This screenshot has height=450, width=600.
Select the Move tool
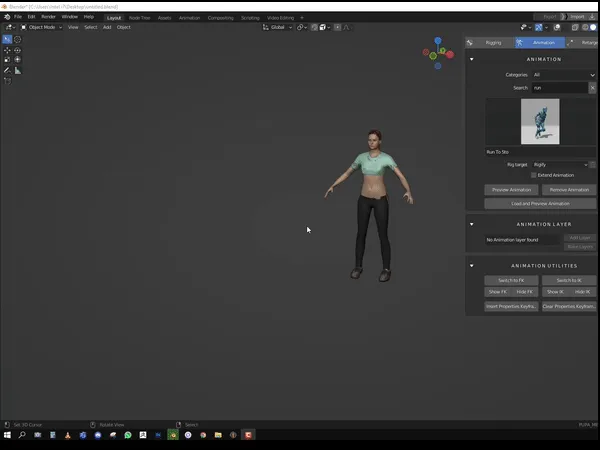(x=7, y=50)
